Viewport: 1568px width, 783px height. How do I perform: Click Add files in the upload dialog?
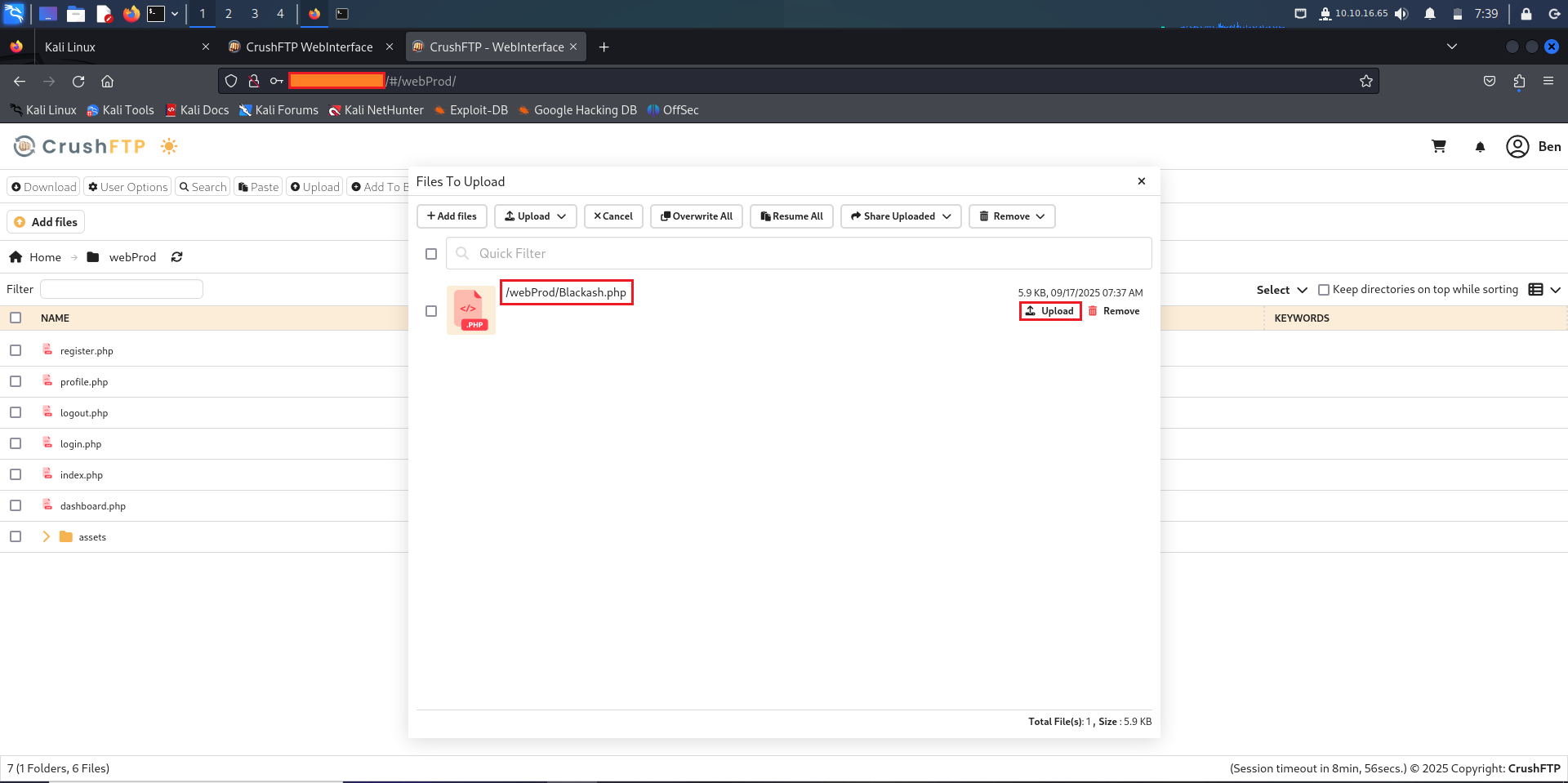point(452,216)
